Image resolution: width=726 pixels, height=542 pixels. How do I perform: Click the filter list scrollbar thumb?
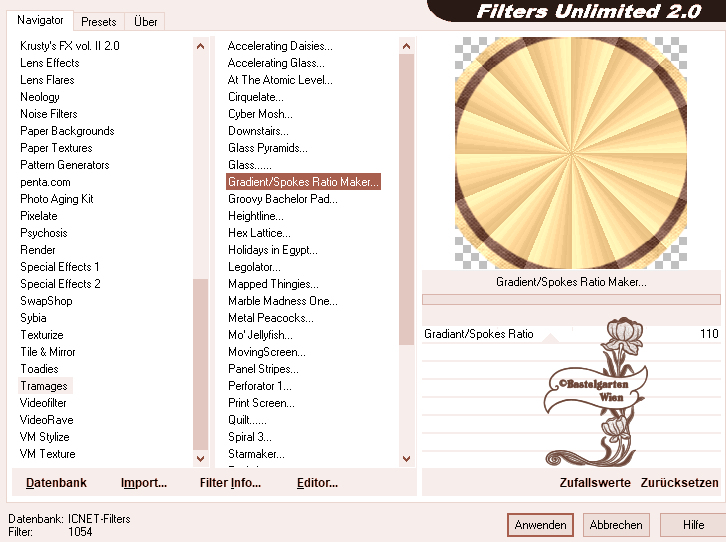[x=406, y=199]
